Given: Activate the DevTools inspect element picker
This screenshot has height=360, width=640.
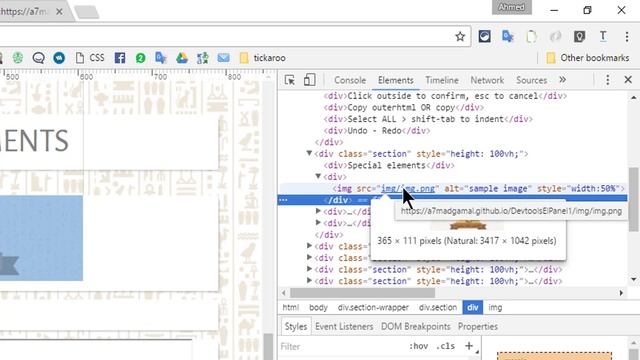Looking at the screenshot, I should tap(290, 80).
